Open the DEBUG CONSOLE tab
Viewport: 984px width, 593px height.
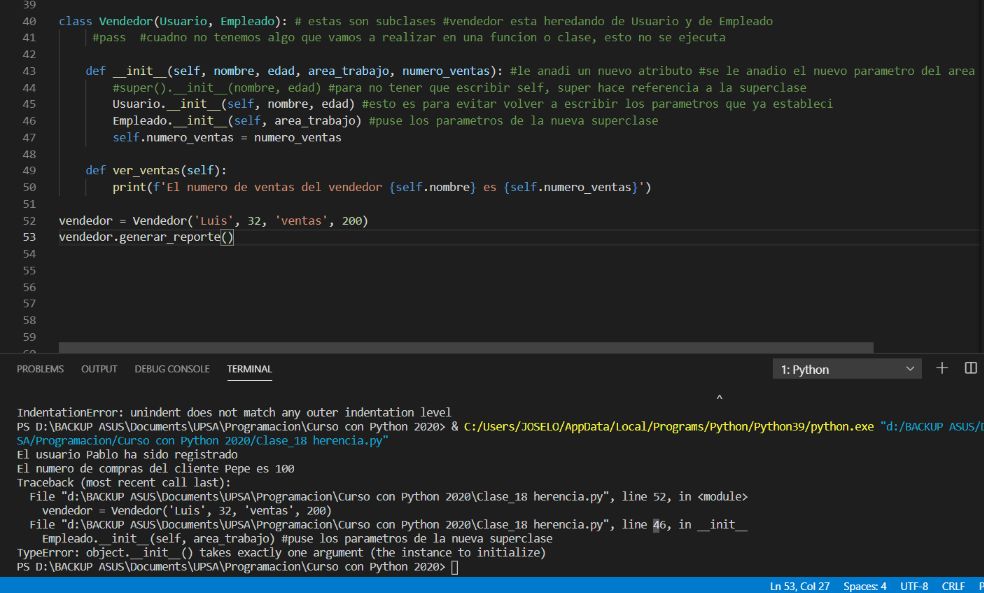tap(171, 368)
